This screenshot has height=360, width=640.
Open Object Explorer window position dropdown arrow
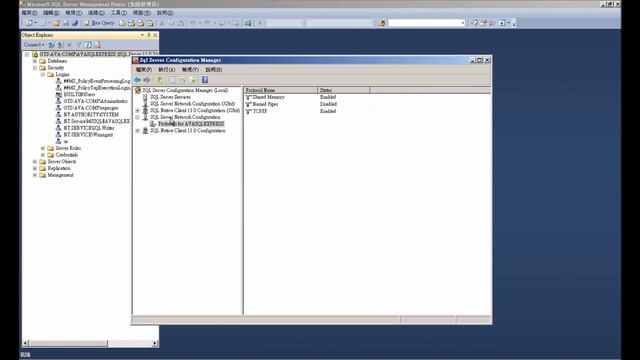coord(142,35)
